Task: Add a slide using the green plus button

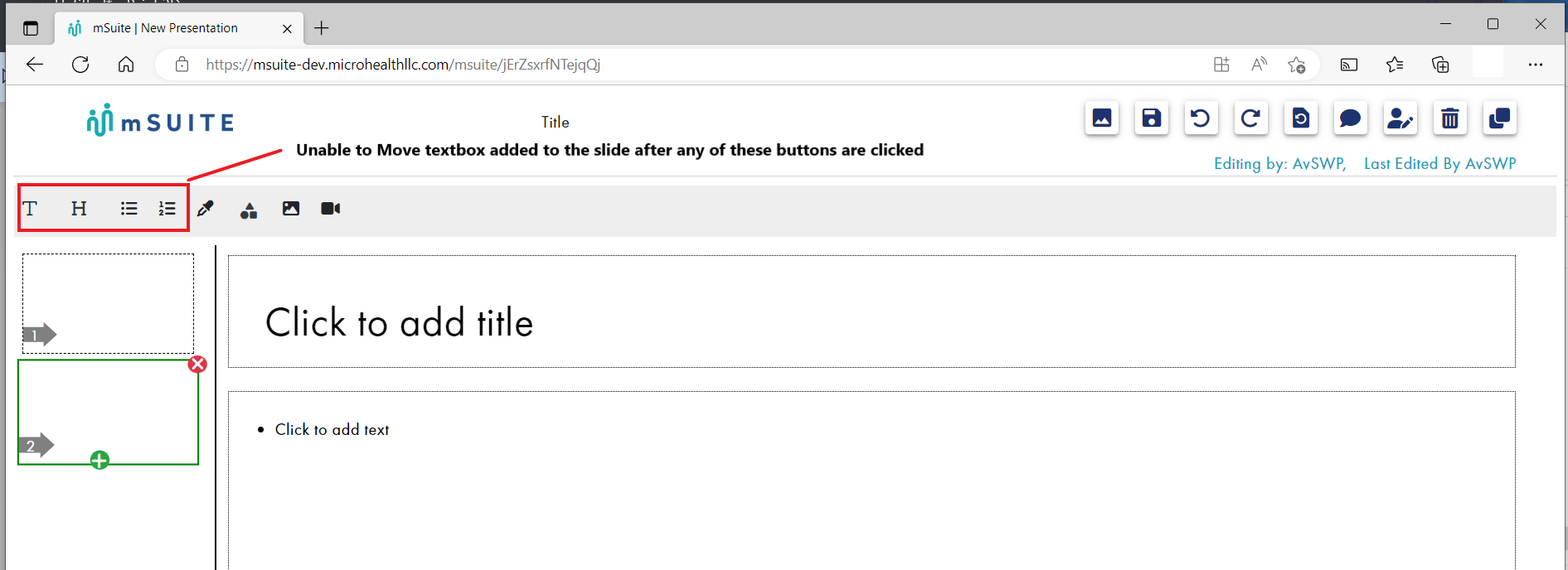Action: [x=100, y=460]
